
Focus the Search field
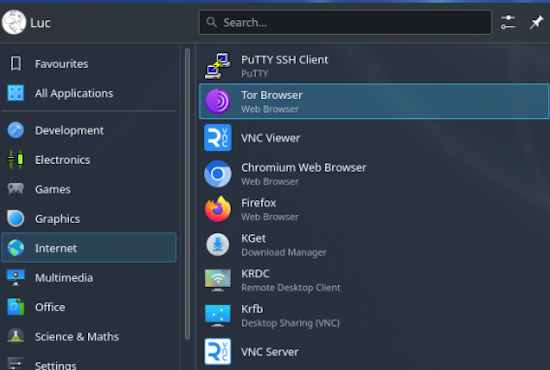coord(345,22)
